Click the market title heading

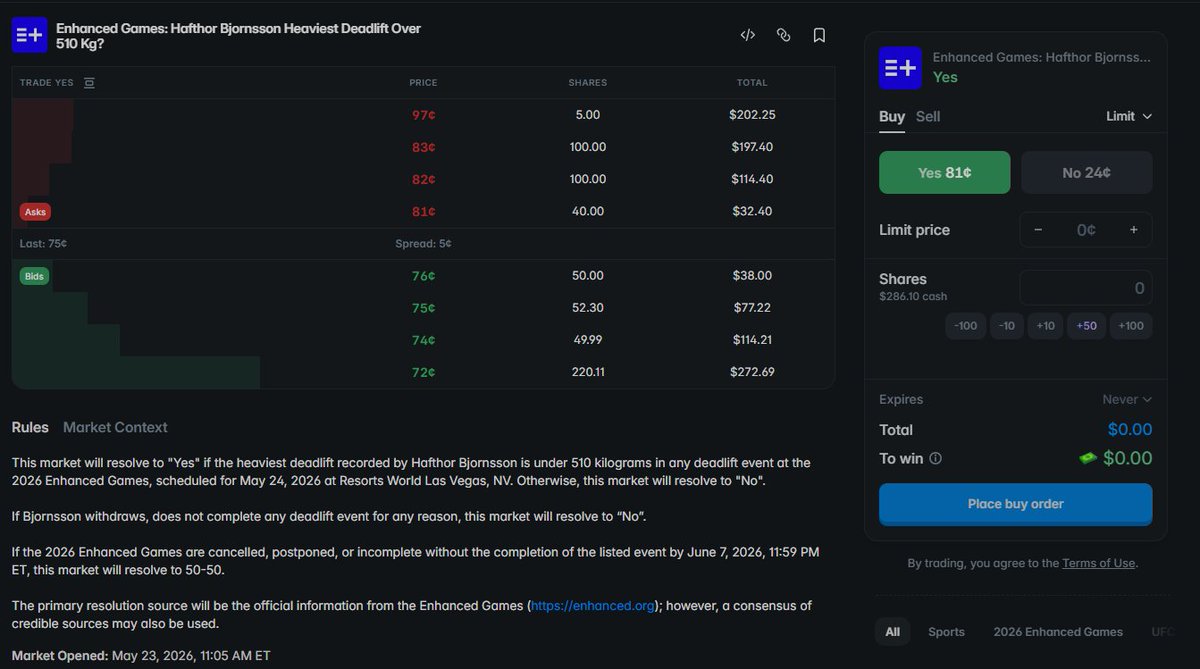(238, 36)
